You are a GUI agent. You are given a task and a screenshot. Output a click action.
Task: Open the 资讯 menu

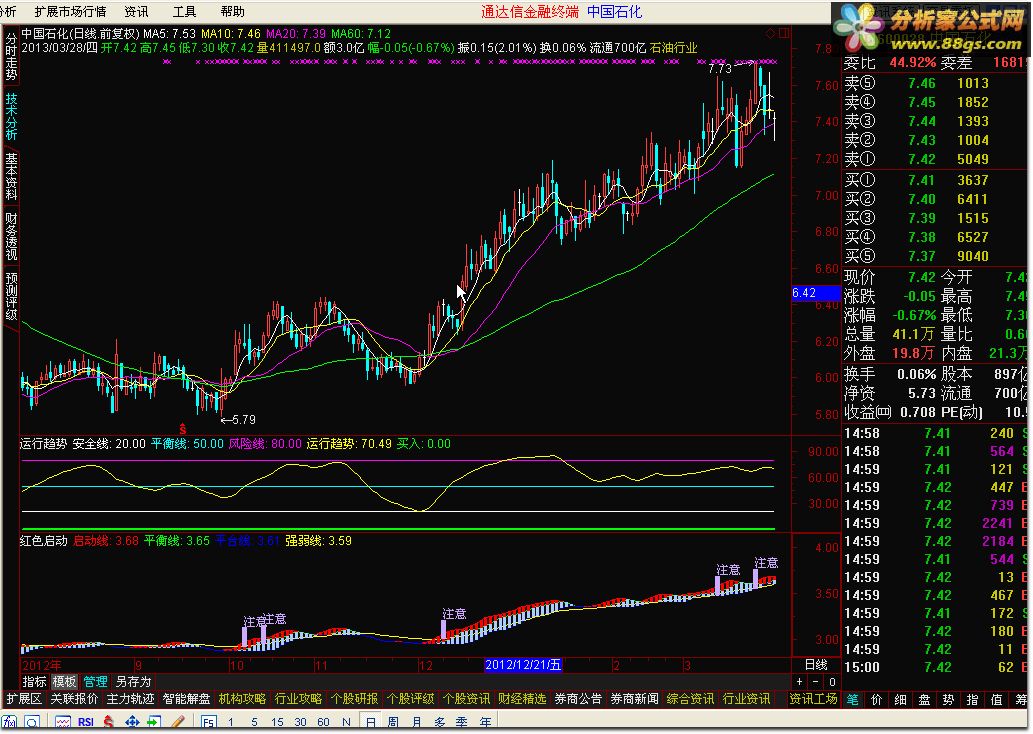[136, 11]
